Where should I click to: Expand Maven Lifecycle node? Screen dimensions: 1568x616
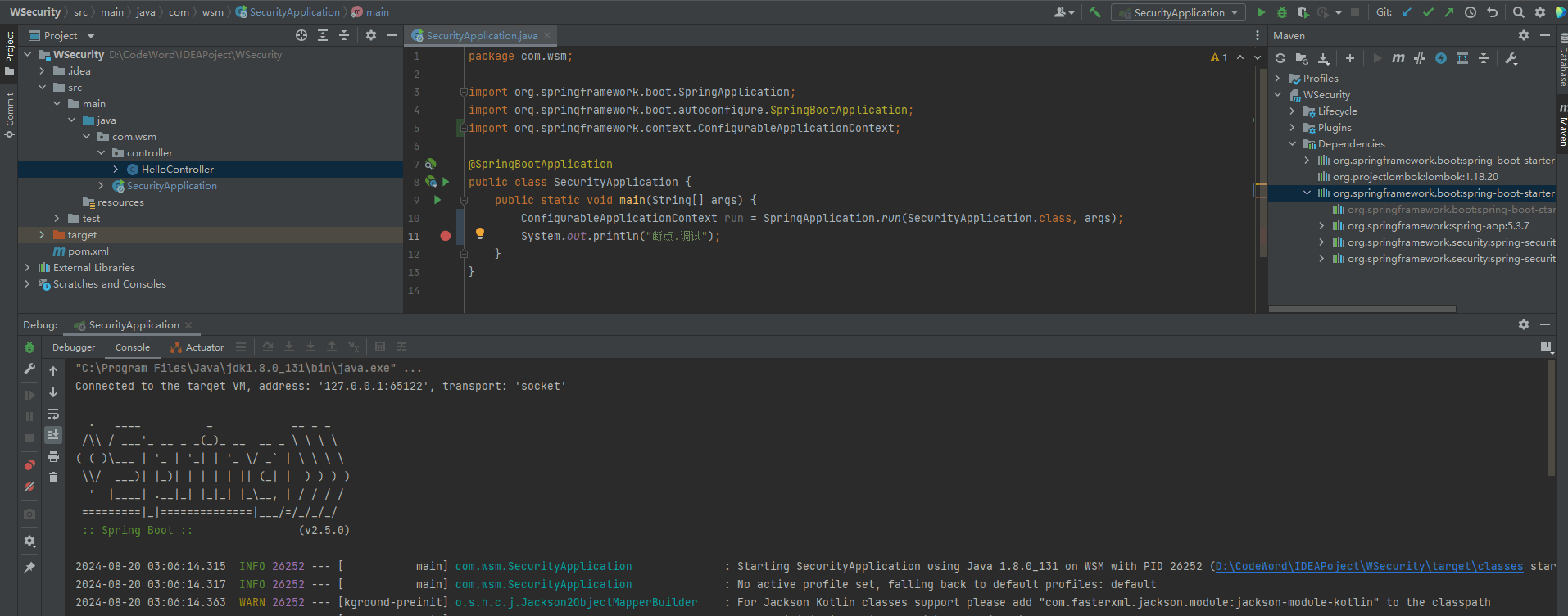click(1292, 111)
